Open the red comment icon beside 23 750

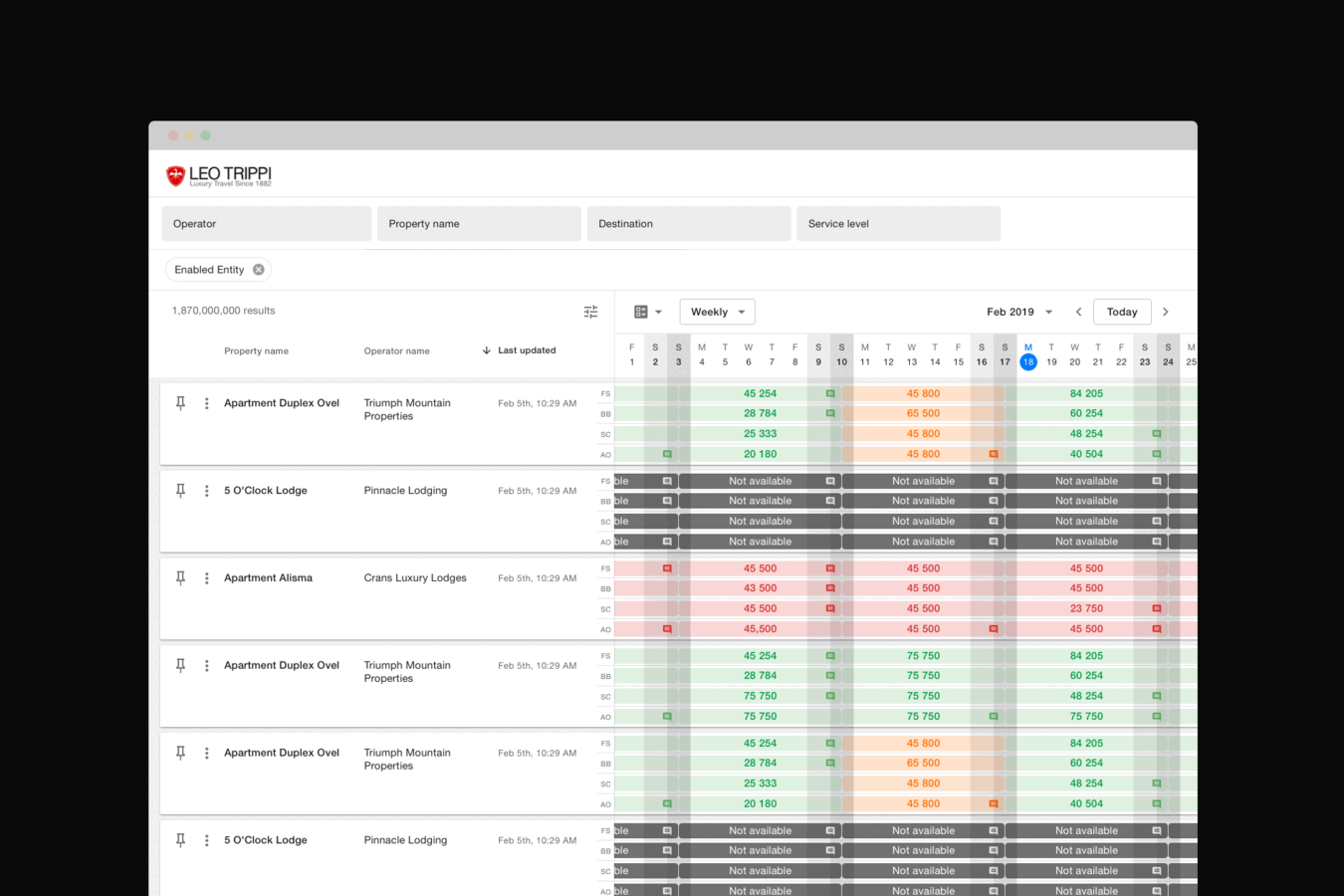point(1157,608)
